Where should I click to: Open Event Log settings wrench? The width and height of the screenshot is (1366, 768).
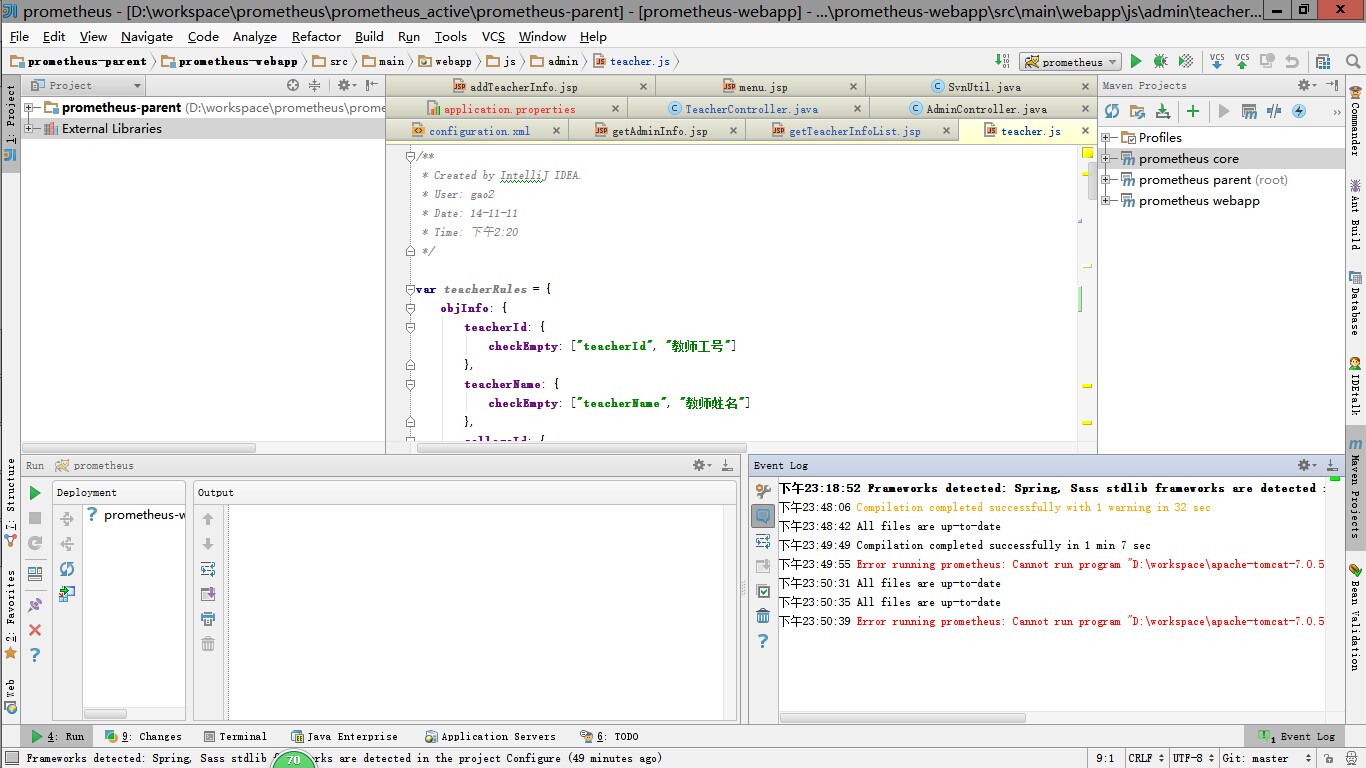pos(763,491)
